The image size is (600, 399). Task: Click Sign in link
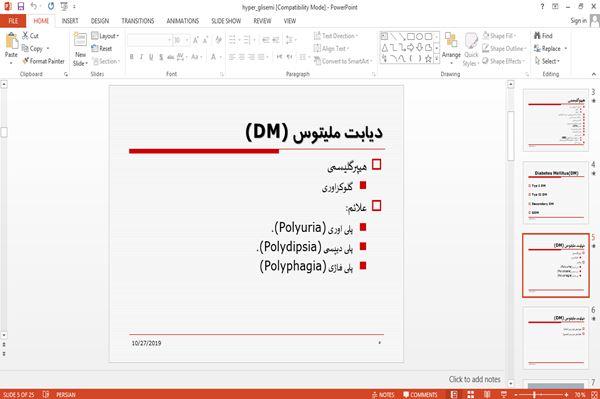[x=578, y=20]
